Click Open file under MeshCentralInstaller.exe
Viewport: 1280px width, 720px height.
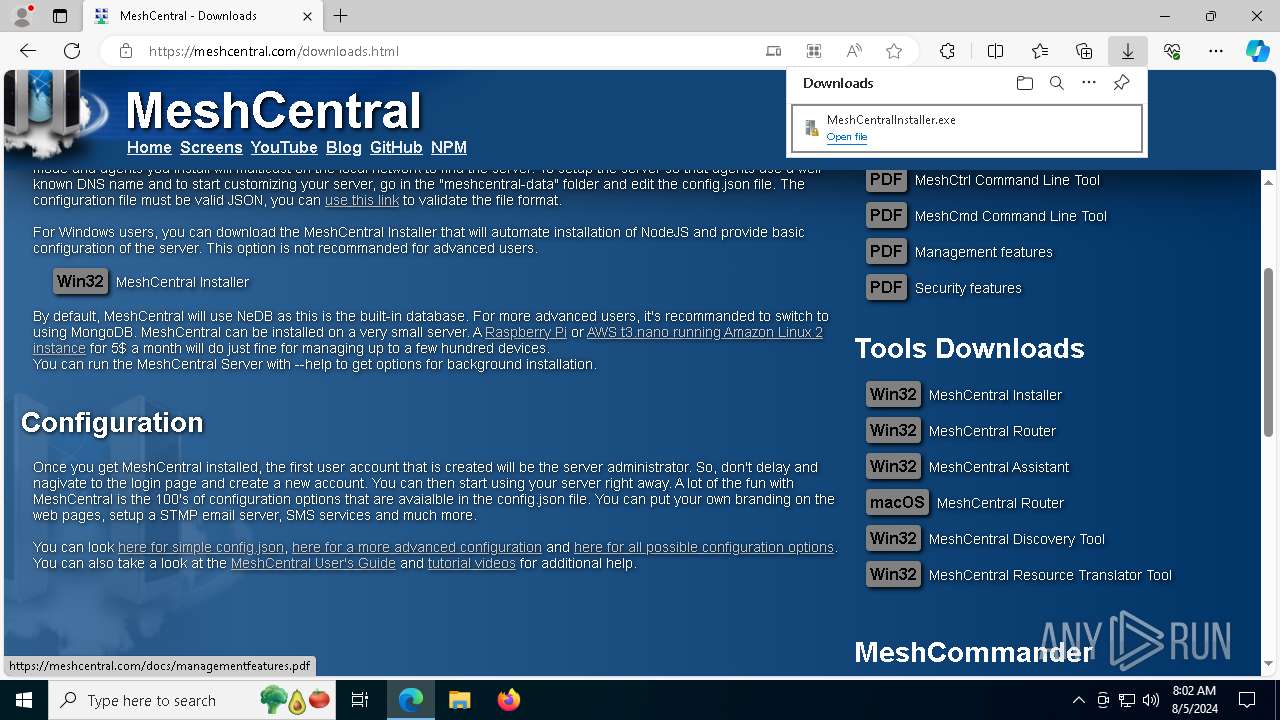(x=847, y=137)
